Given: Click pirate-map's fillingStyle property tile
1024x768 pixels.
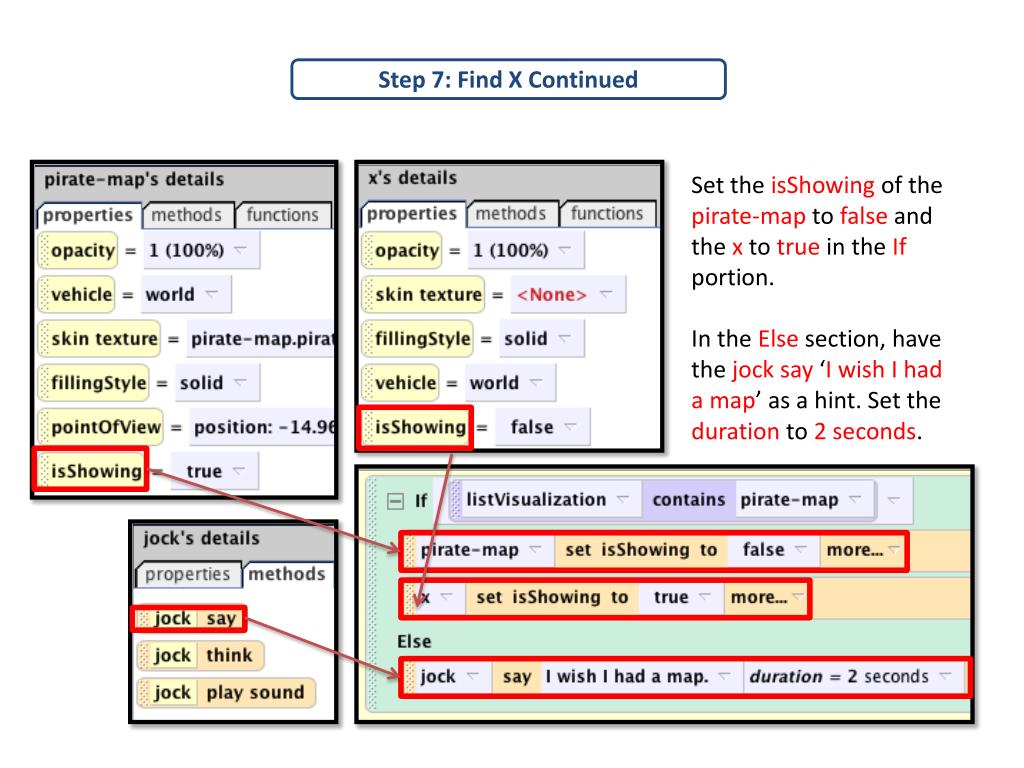Looking at the screenshot, I should [x=93, y=383].
